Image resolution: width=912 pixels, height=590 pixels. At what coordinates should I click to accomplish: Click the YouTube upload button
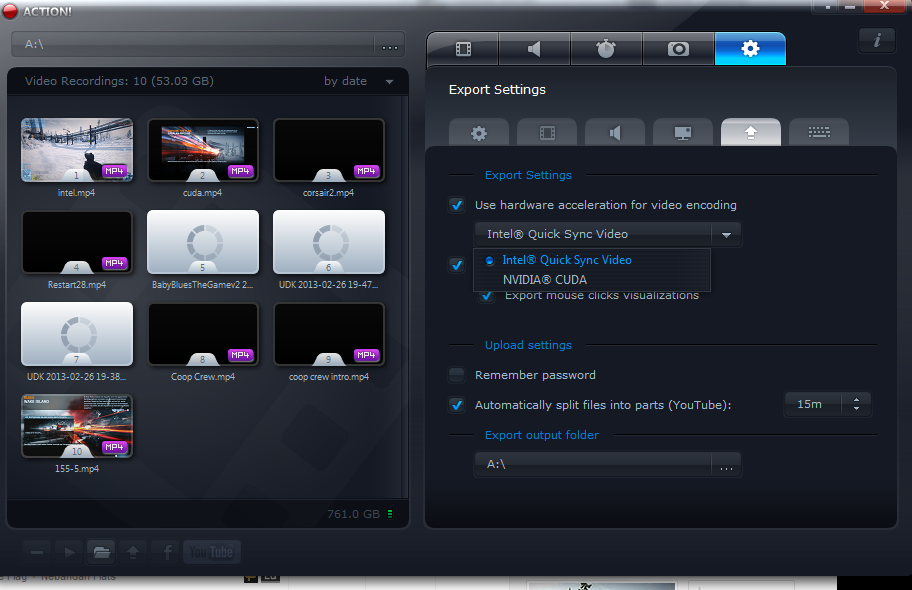[212, 552]
